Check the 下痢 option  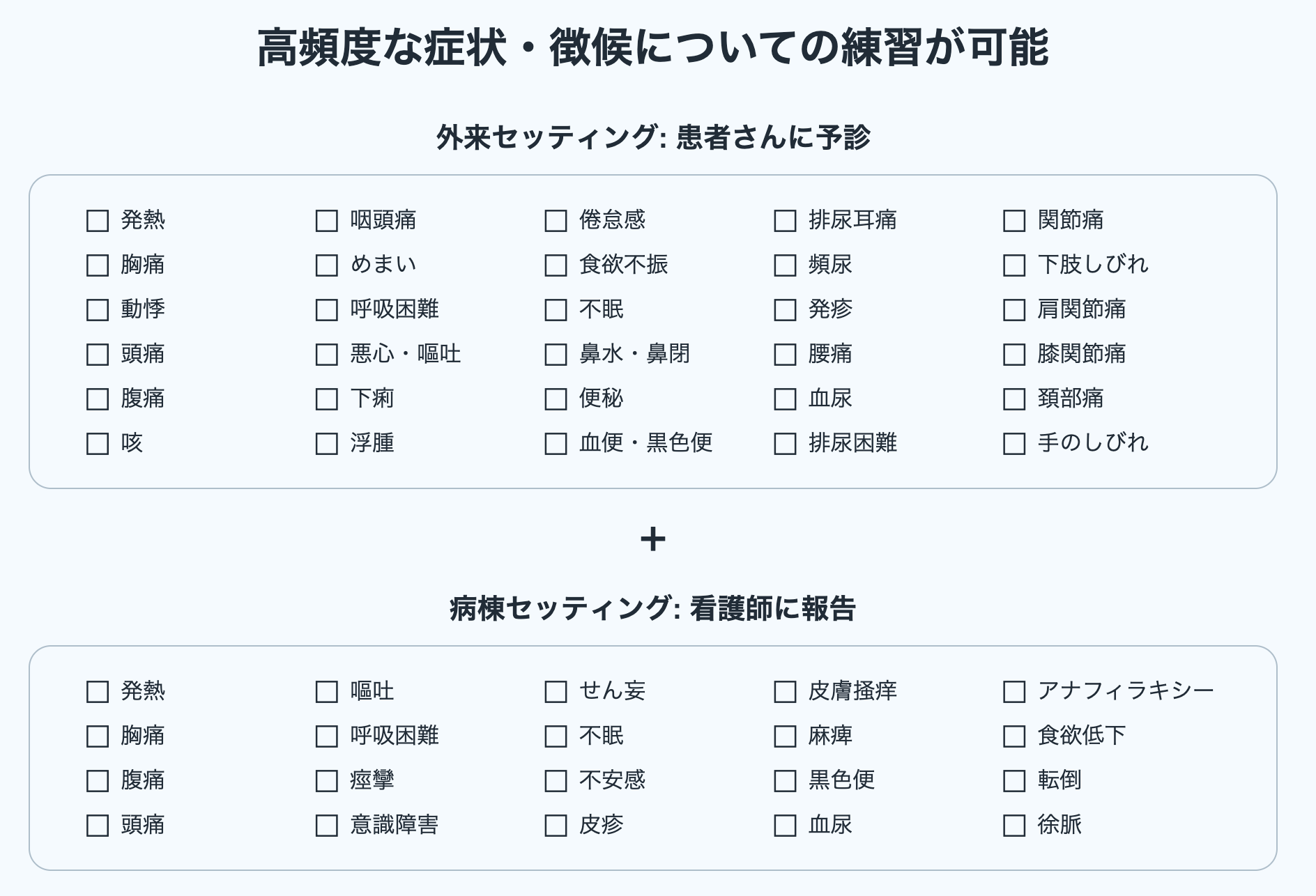(x=326, y=399)
